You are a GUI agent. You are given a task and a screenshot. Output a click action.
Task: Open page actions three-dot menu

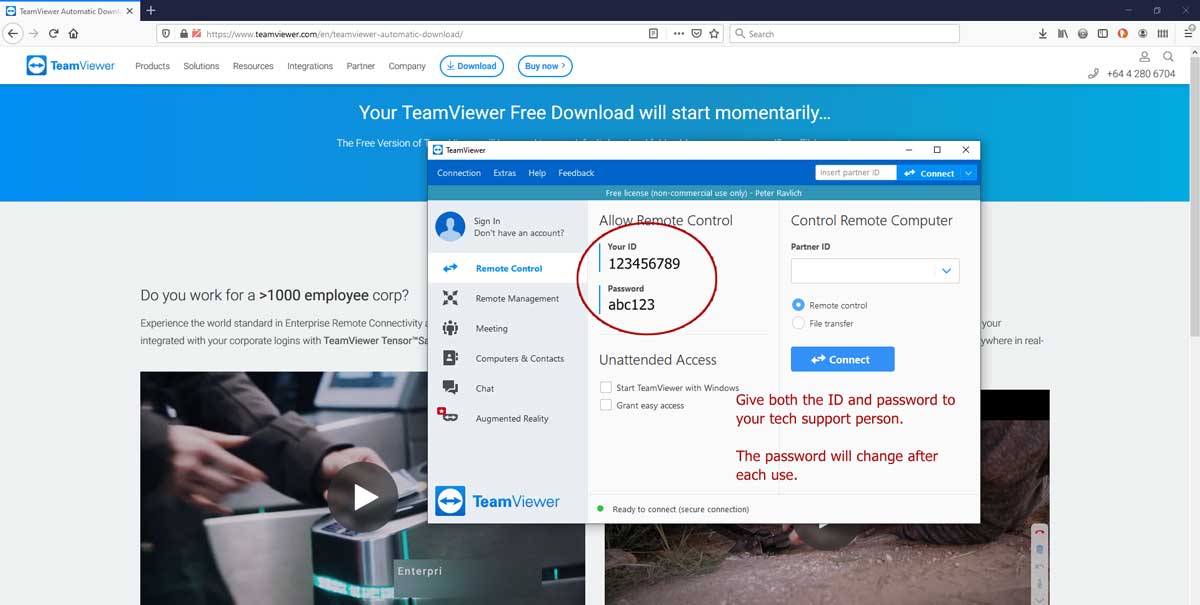click(679, 33)
